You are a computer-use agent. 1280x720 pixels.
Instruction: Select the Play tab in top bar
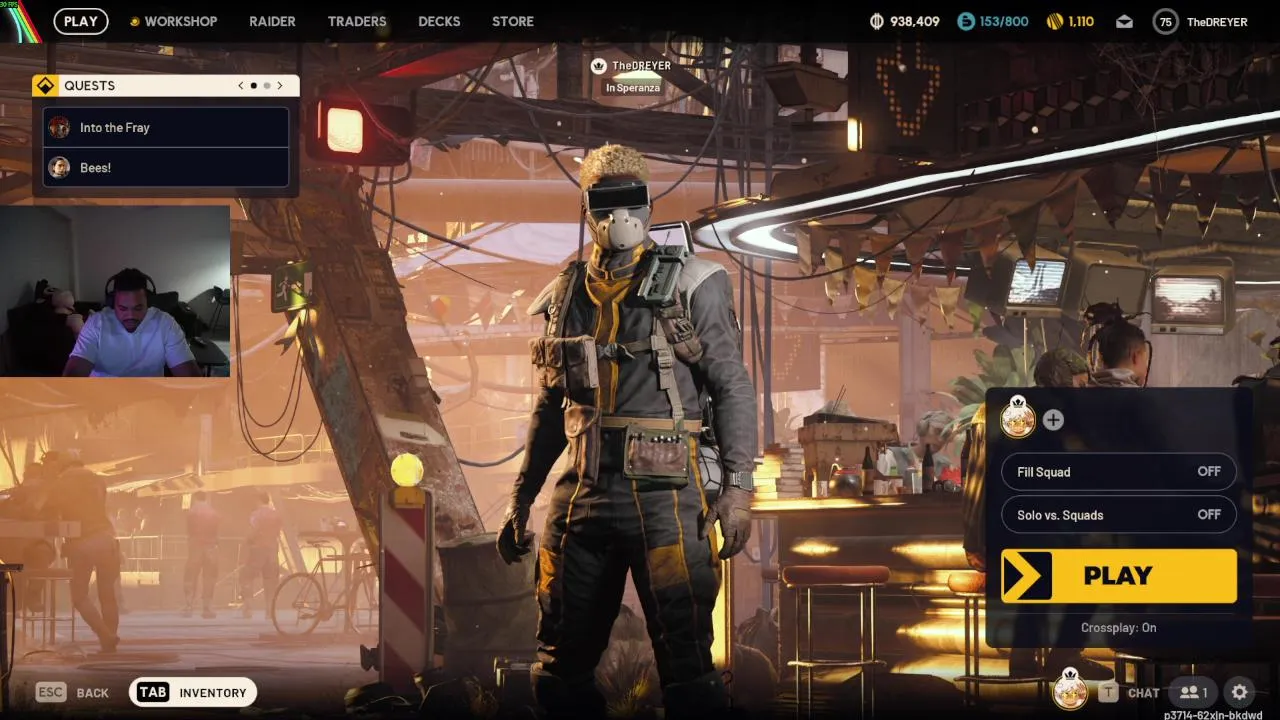coord(81,21)
